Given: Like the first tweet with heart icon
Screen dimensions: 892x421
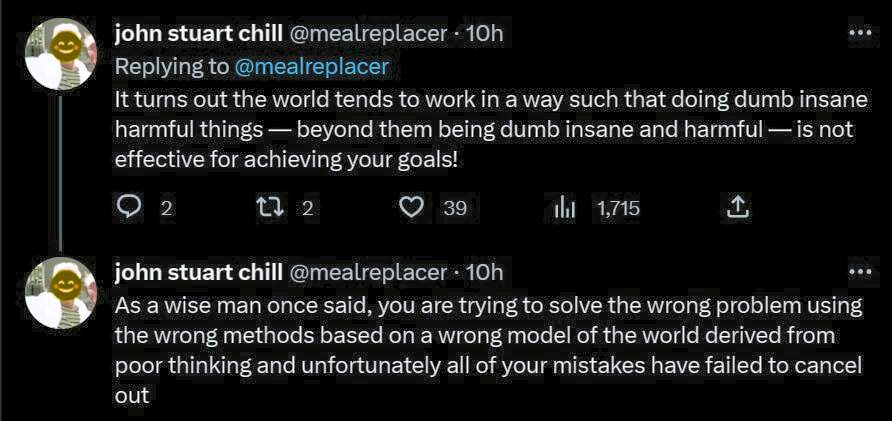Looking at the screenshot, I should (x=412, y=208).
